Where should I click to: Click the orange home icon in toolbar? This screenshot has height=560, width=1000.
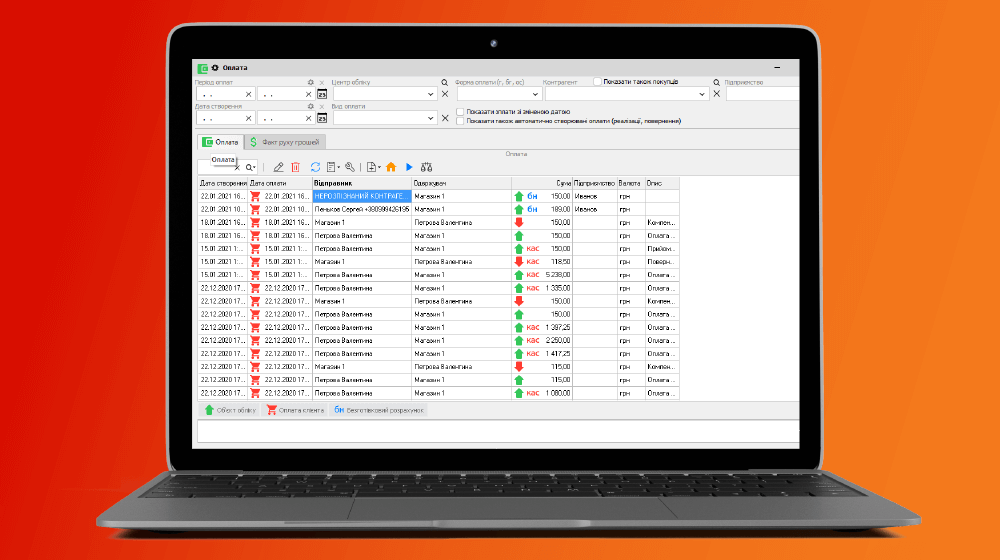tap(391, 167)
